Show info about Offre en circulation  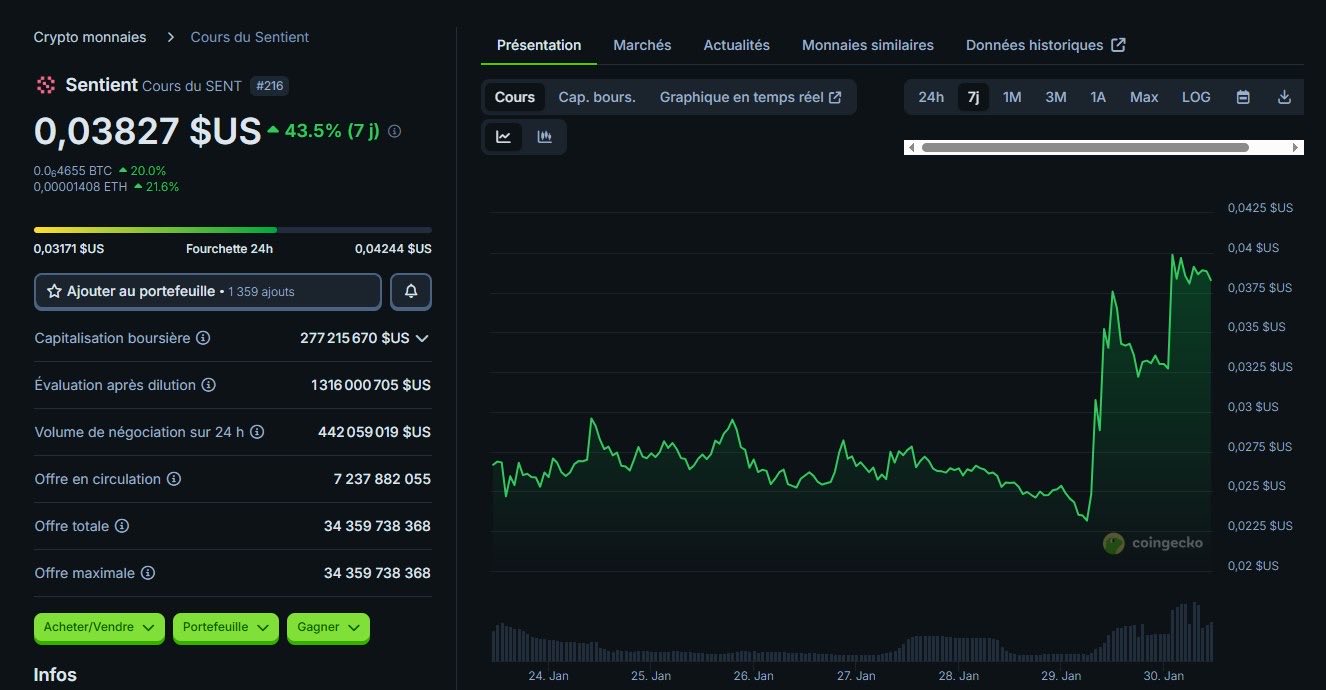click(173, 479)
